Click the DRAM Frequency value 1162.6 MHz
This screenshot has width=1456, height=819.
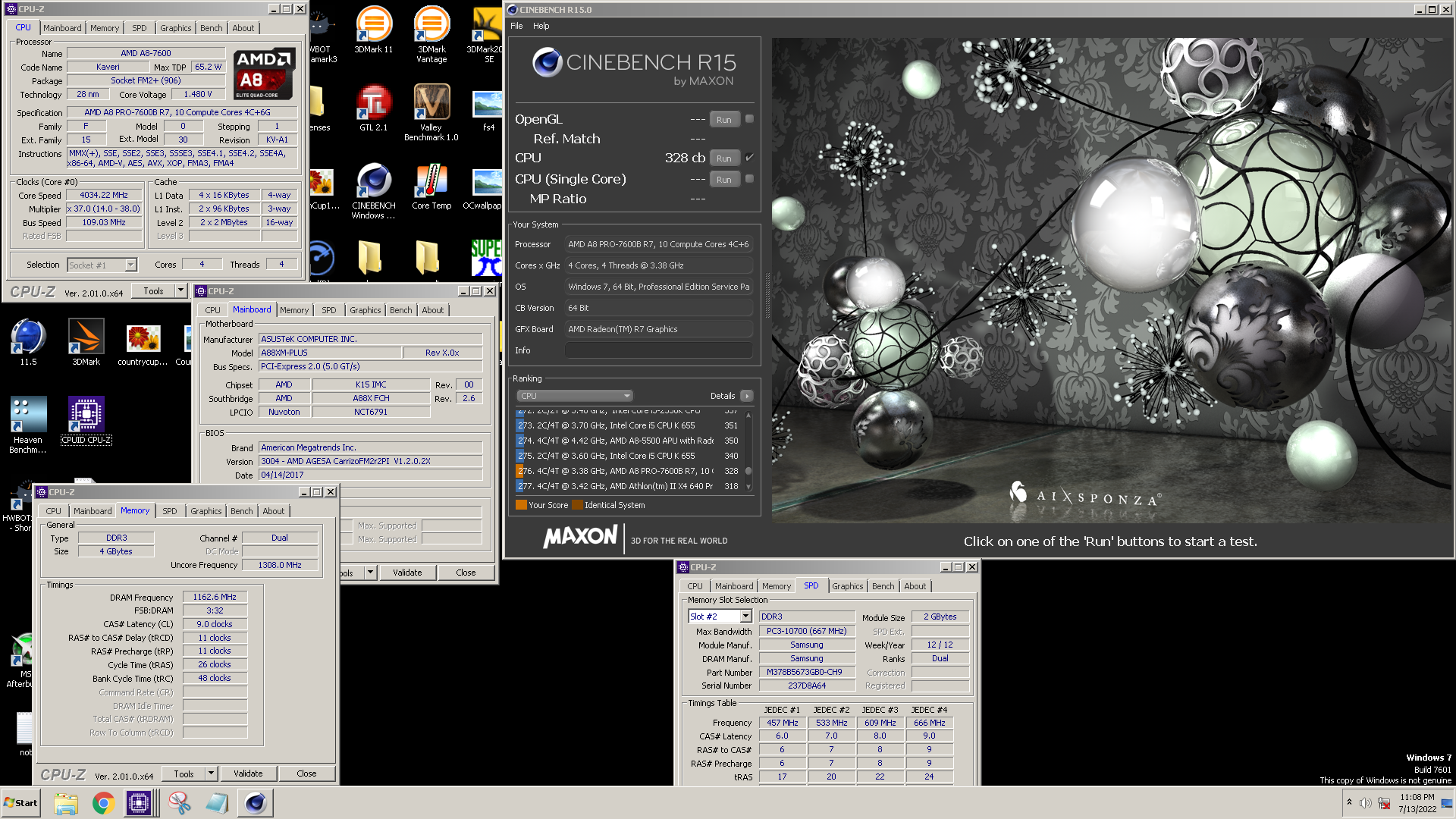pos(215,598)
